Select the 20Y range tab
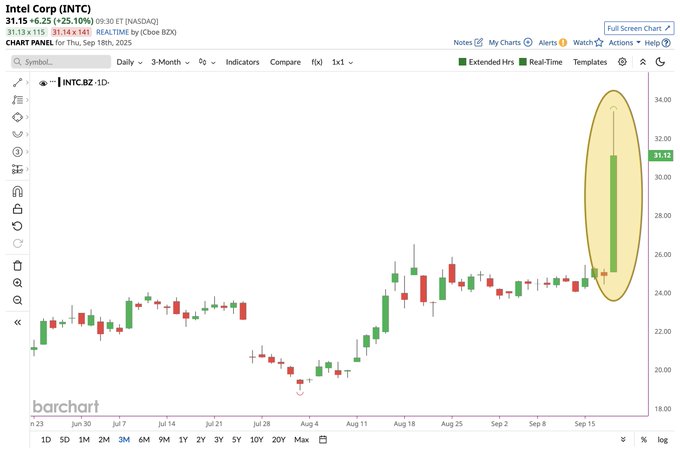This screenshot has height=451, width=680. click(278, 439)
